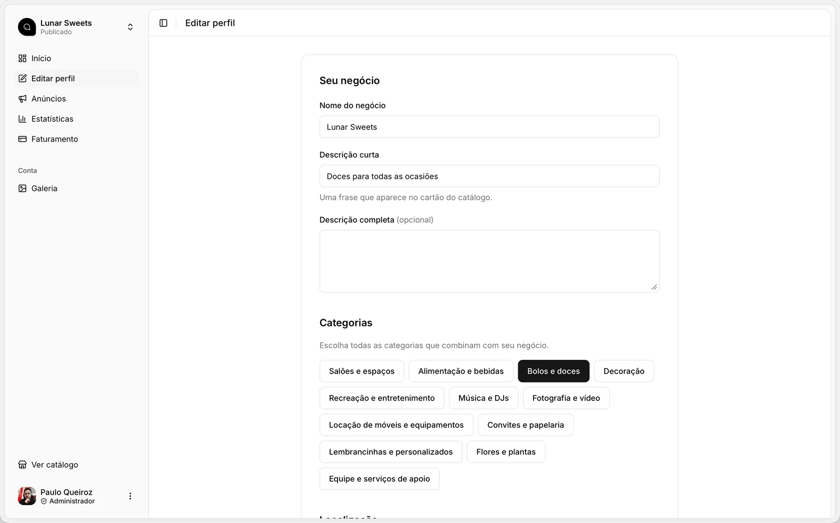Open Galeria in sidebar
The width and height of the screenshot is (840, 523).
point(77,188)
